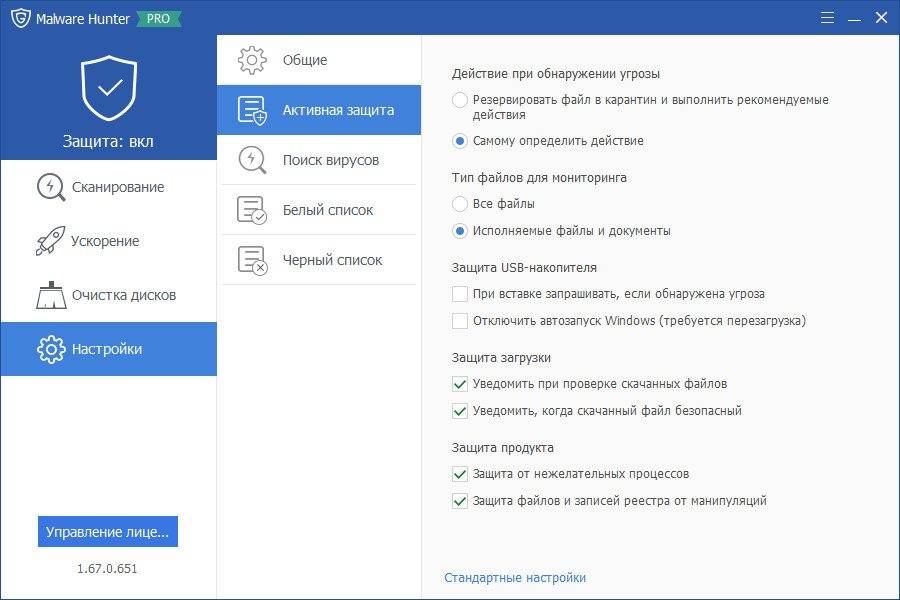This screenshot has width=900, height=600.
Task: Click the Белый список checkmark list icon
Action: (x=252, y=210)
